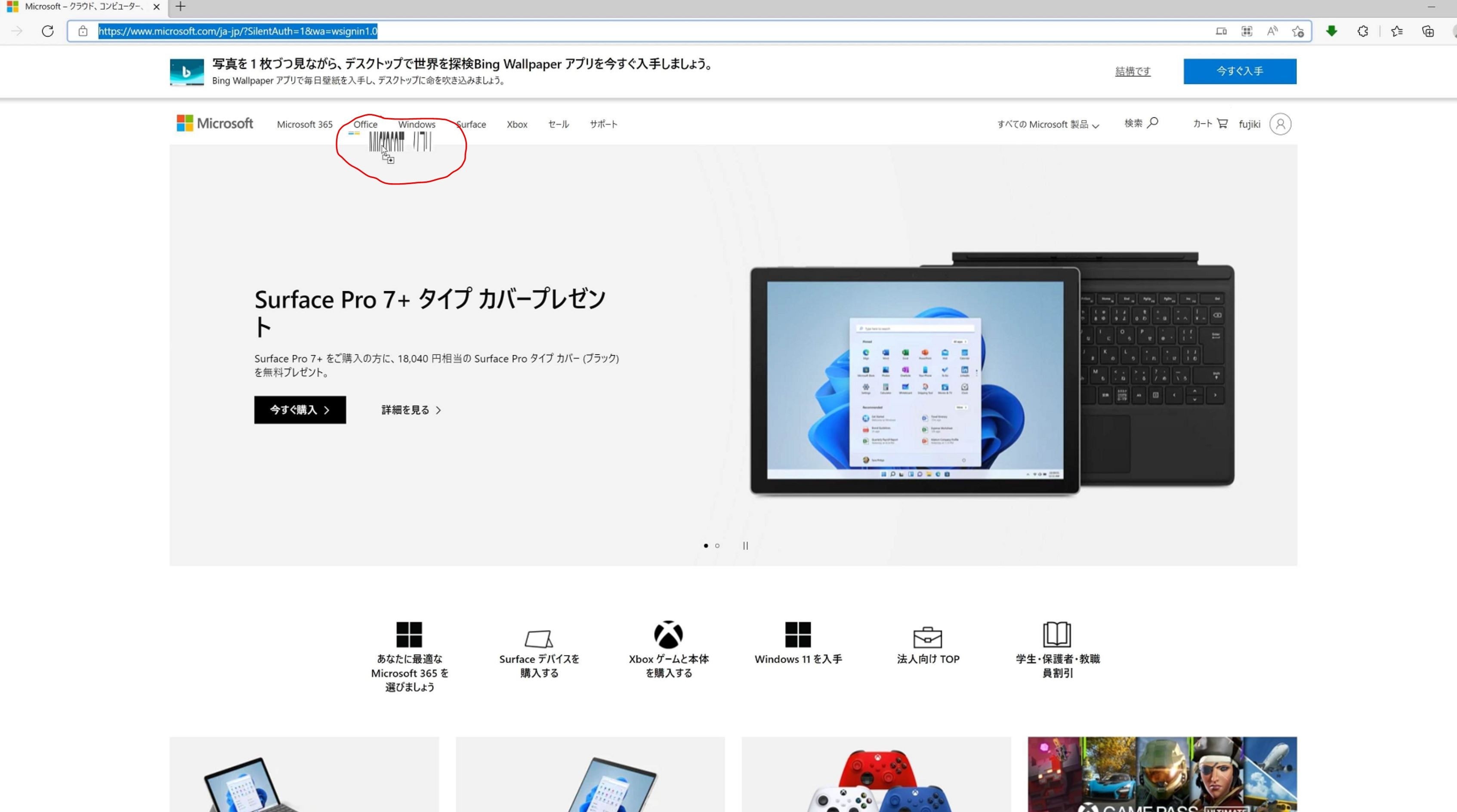Open the Xbox navigation menu item
The width and height of the screenshot is (1457, 812).
point(516,124)
